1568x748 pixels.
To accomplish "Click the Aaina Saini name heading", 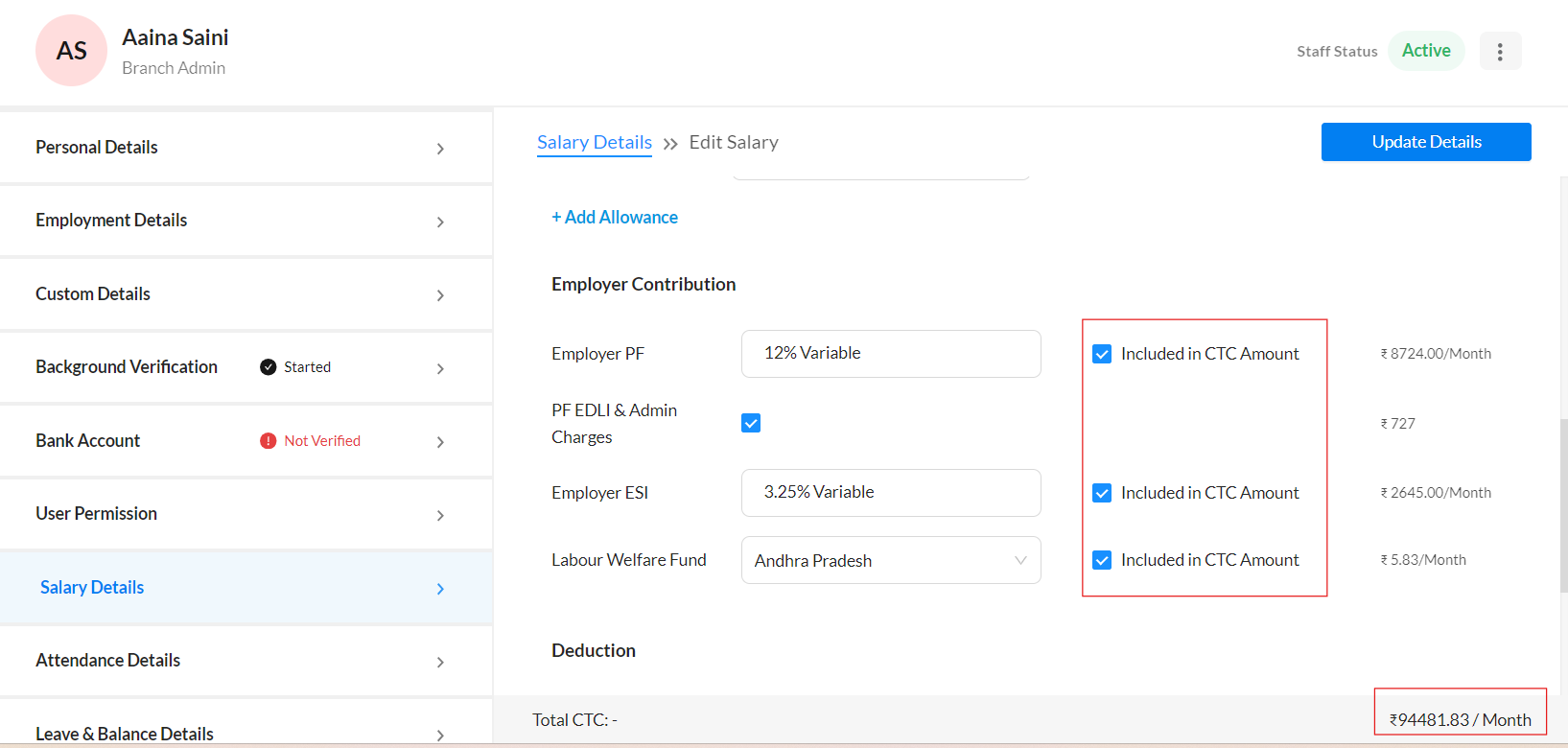I will point(176,37).
